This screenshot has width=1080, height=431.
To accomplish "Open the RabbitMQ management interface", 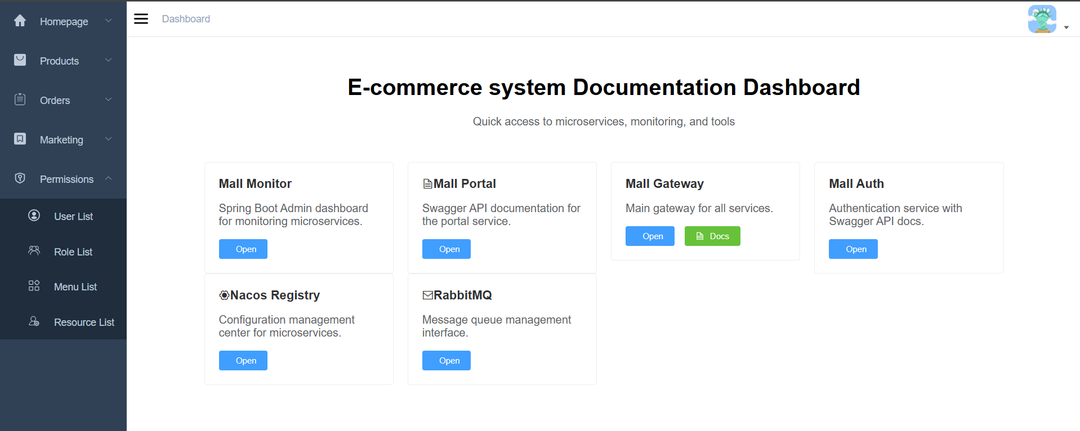I will pyautogui.click(x=446, y=360).
